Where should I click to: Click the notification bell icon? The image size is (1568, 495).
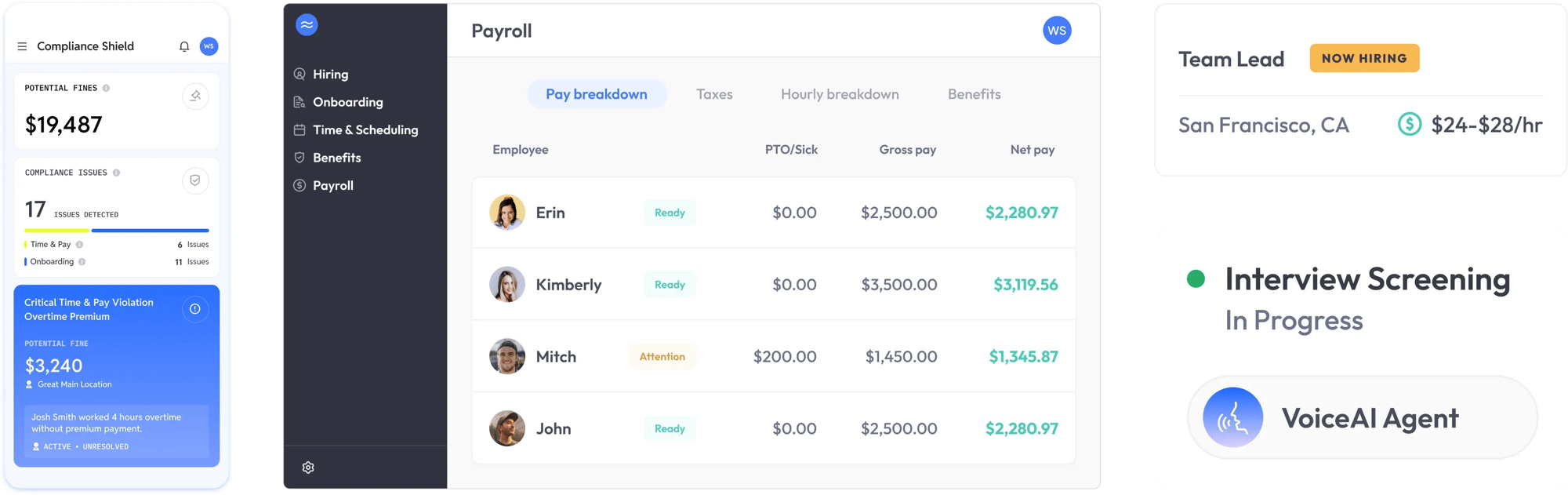coord(184,47)
